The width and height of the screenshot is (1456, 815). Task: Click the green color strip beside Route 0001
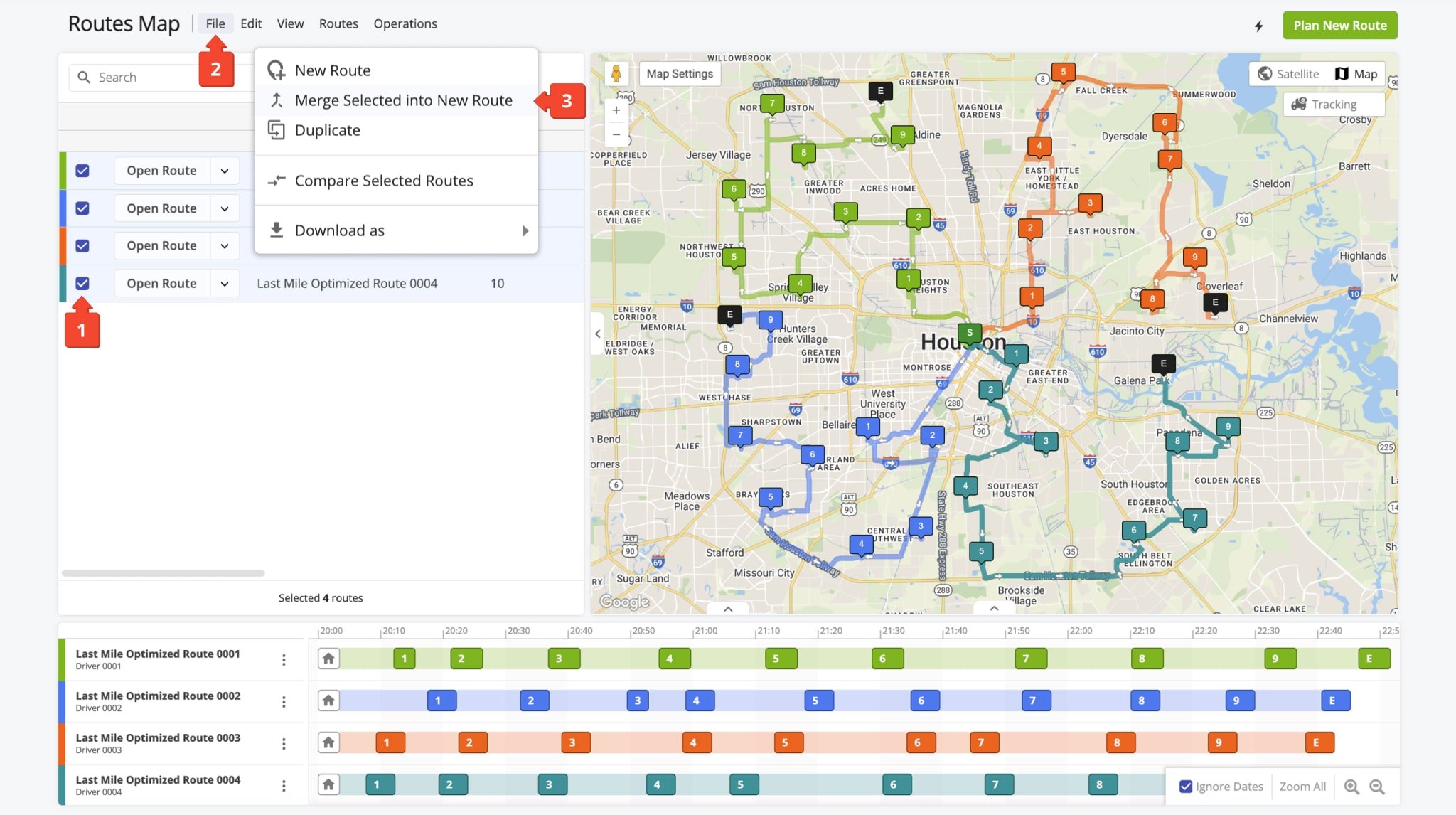coord(63,170)
